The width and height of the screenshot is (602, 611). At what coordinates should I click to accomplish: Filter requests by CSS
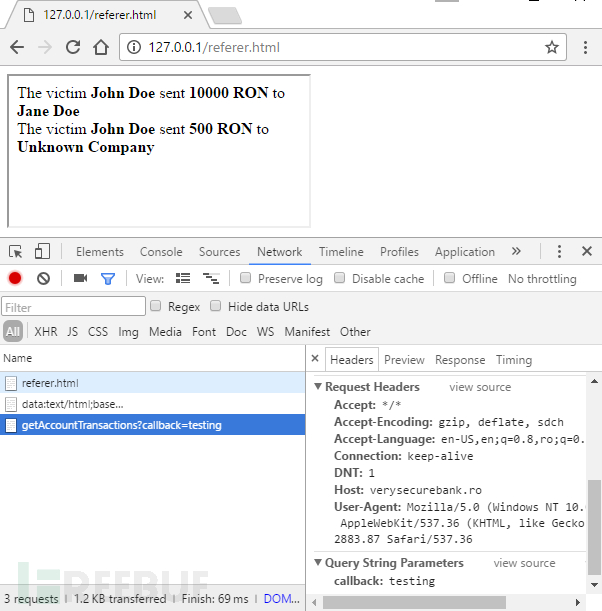[x=98, y=332]
